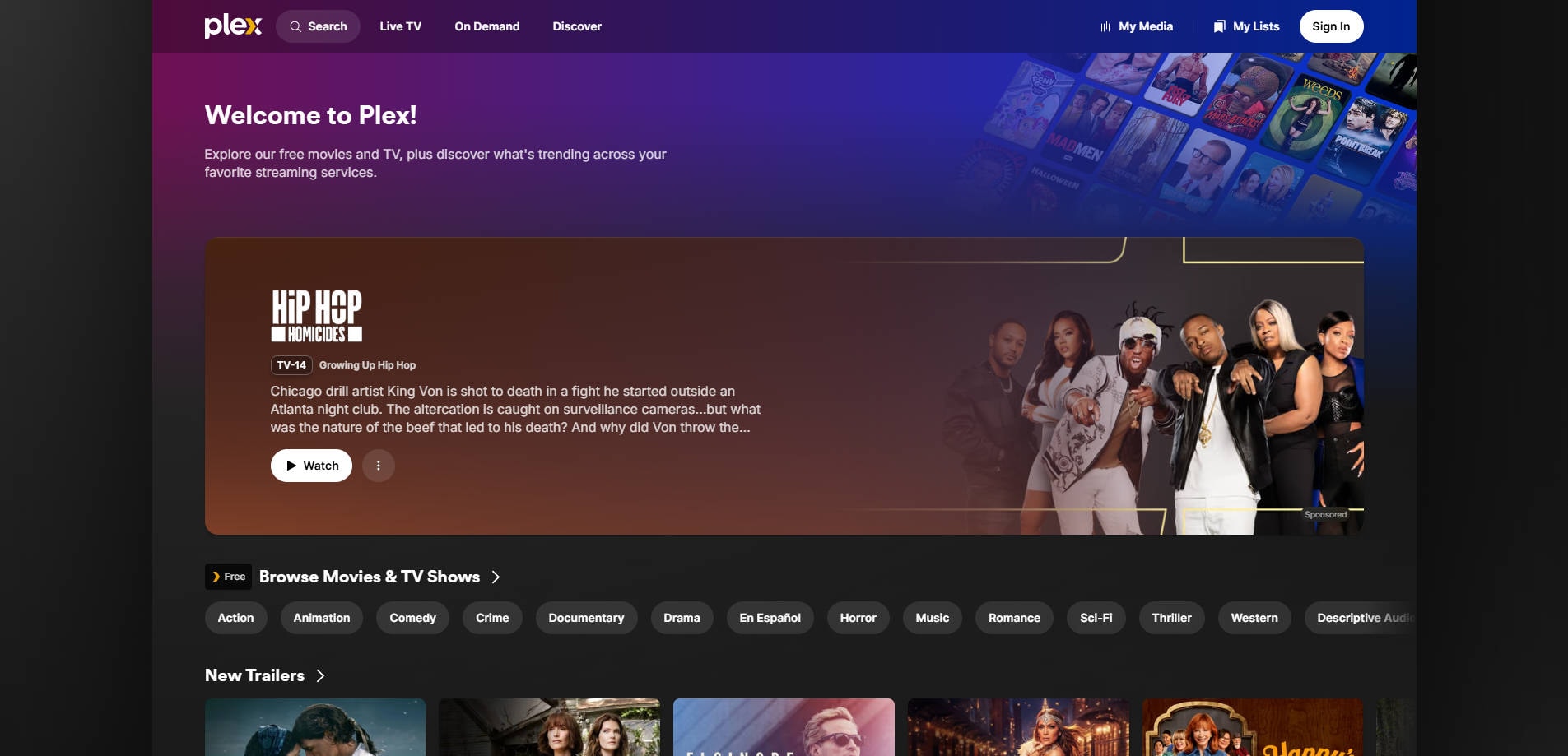Expand New Trailers chevron arrow
The width and height of the screenshot is (1568, 756).
pyautogui.click(x=320, y=675)
